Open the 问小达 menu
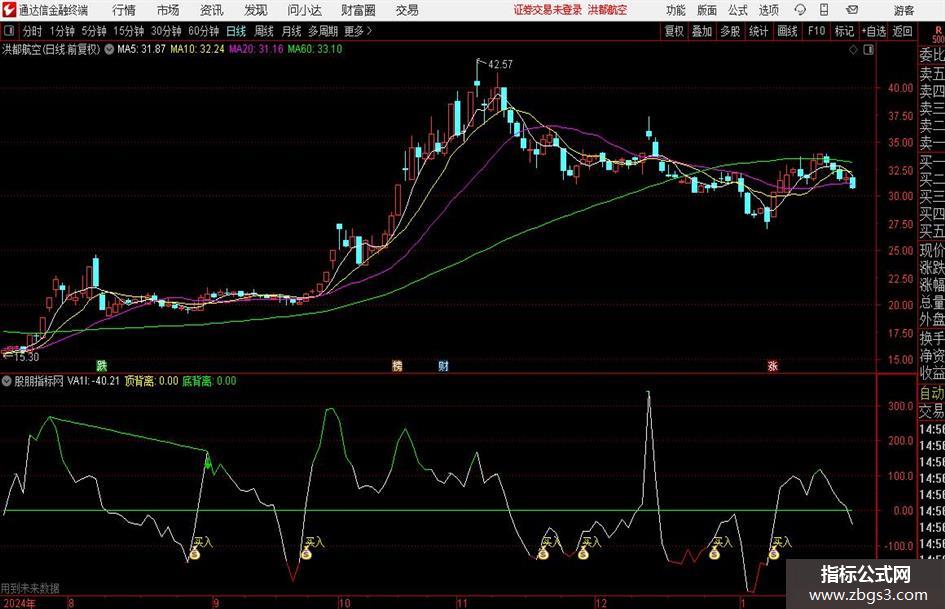Image resolution: width=945 pixels, height=609 pixels. click(304, 10)
